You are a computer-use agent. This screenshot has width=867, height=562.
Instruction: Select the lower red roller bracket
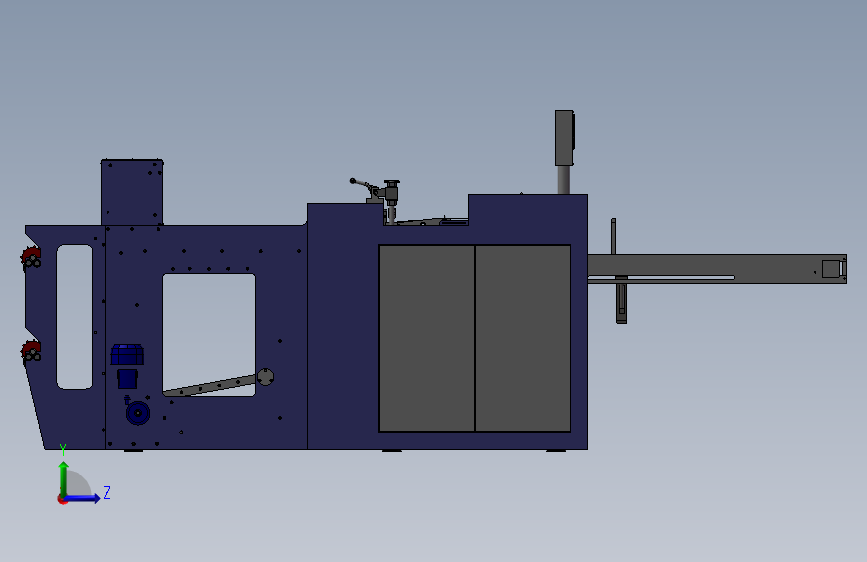[32, 351]
